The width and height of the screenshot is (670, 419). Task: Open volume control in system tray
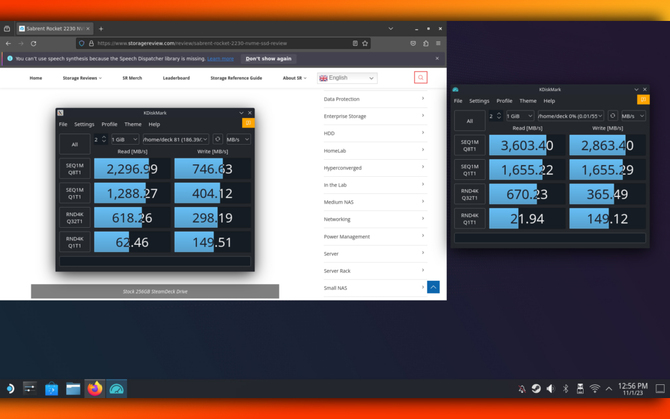coord(550,389)
